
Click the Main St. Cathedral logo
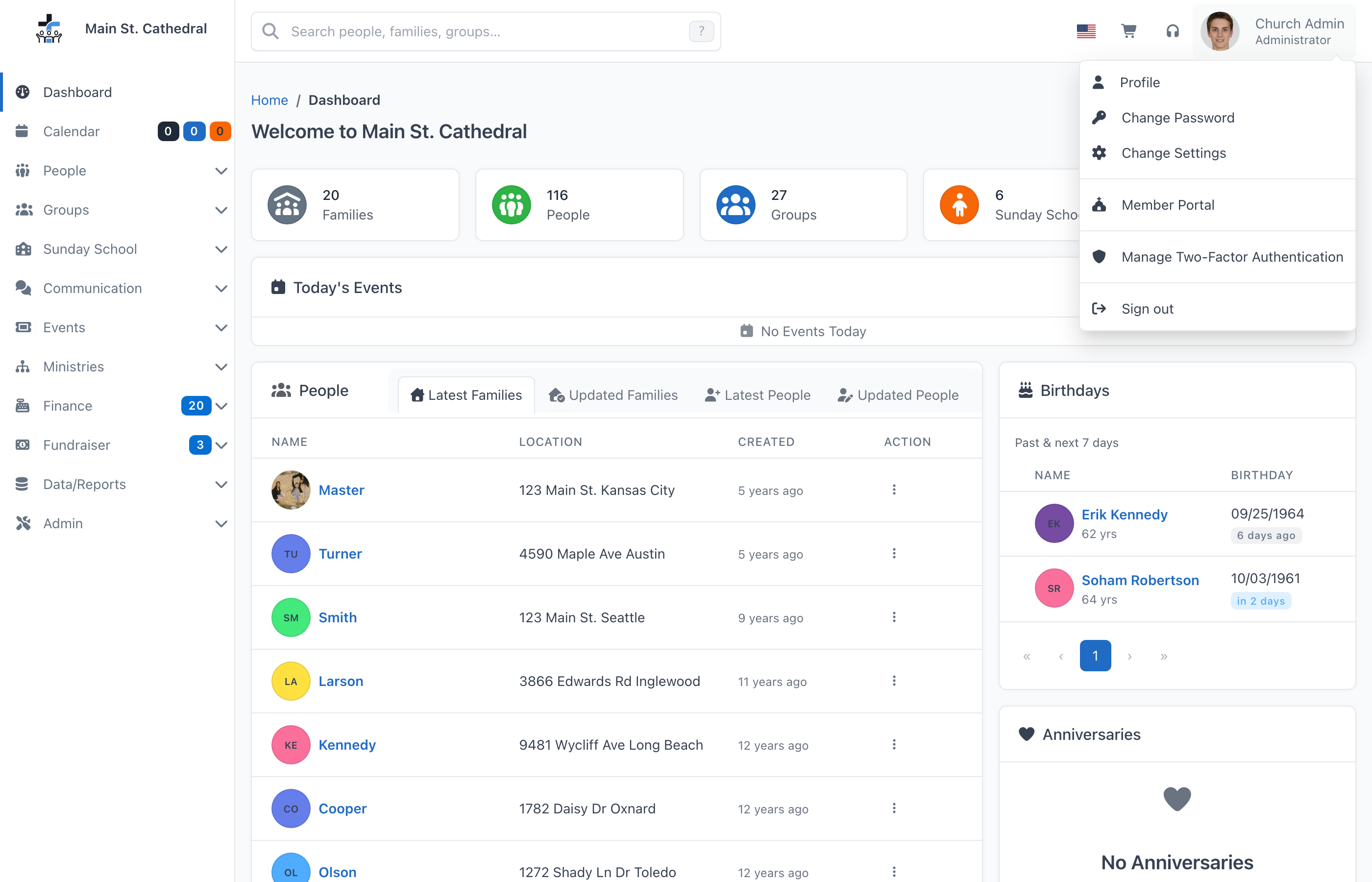(x=49, y=28)
